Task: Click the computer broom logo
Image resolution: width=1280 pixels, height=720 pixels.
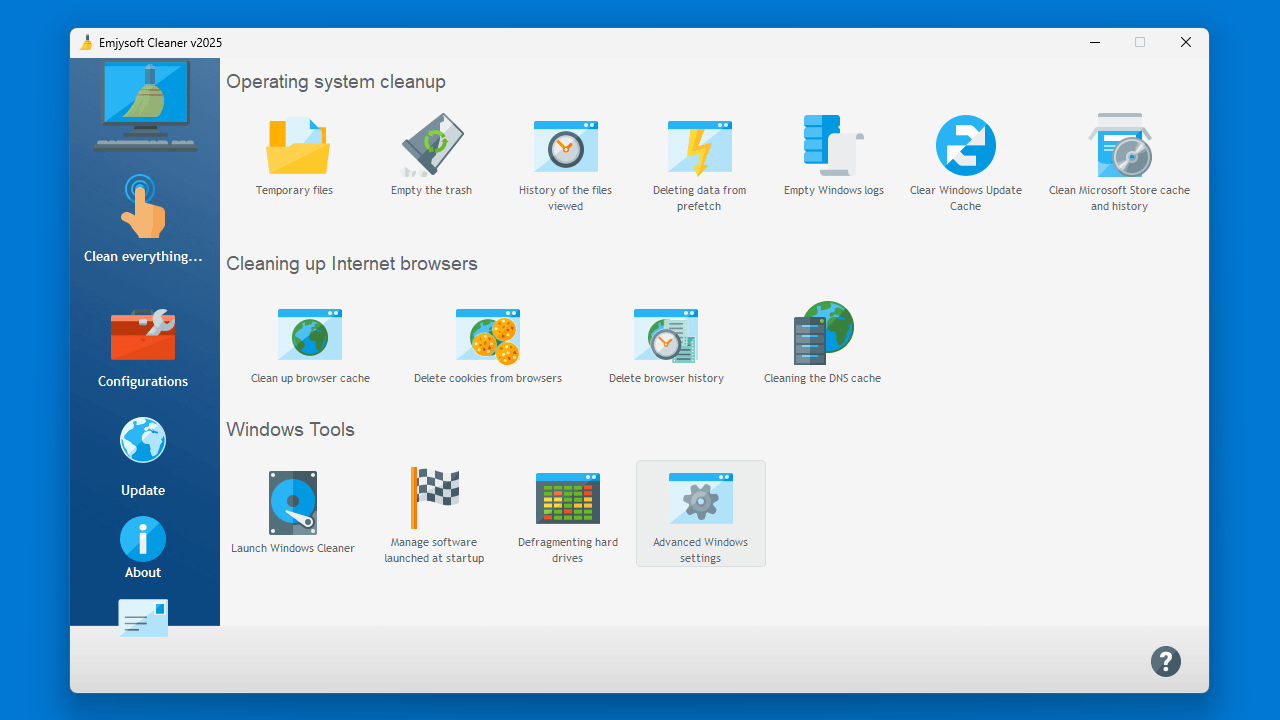Action: point(145,106)
